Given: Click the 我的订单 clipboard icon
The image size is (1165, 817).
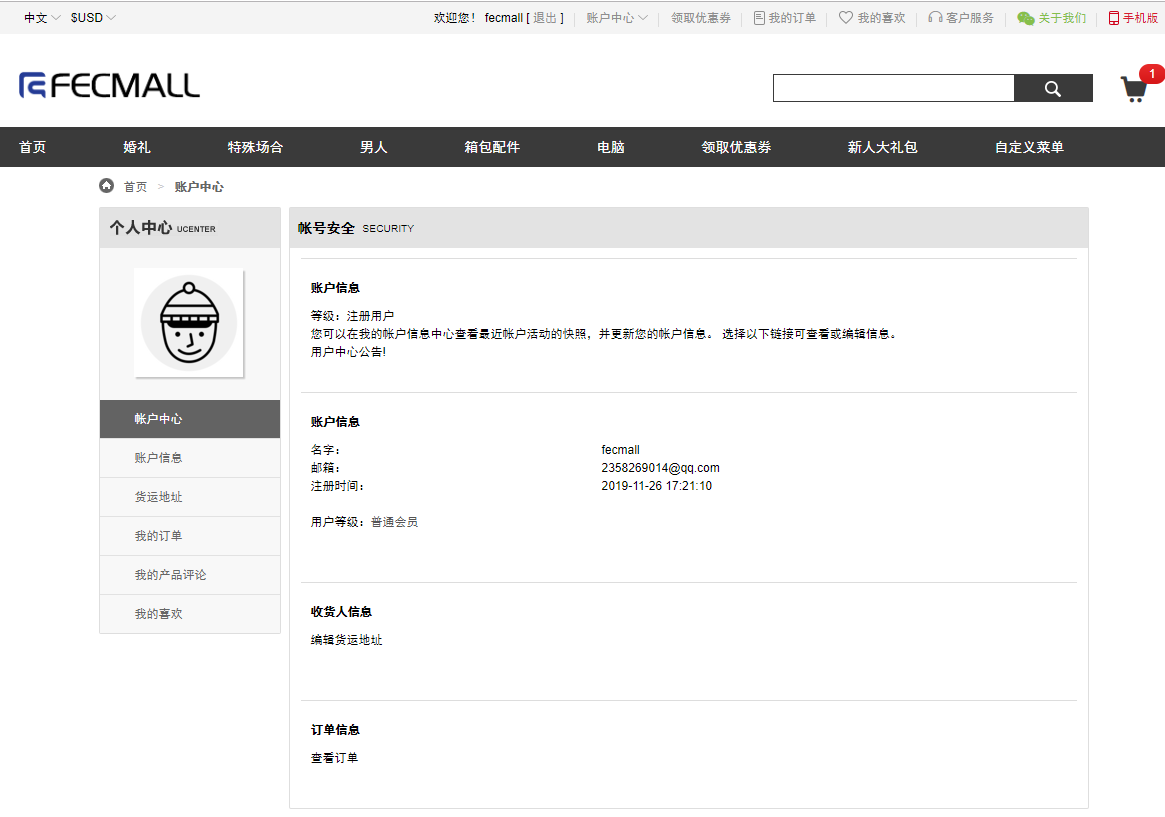Looking at the screenshot, I should coord(762,16).
